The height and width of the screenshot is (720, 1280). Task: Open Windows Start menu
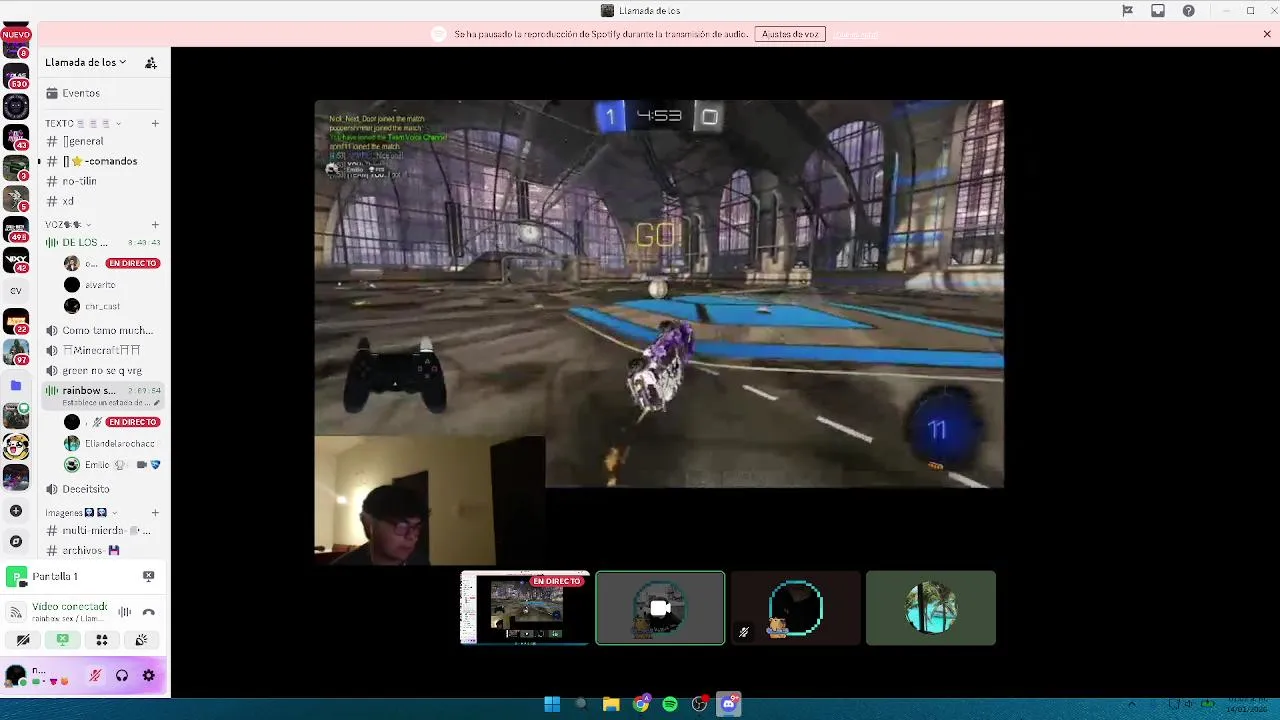[552, 704]
